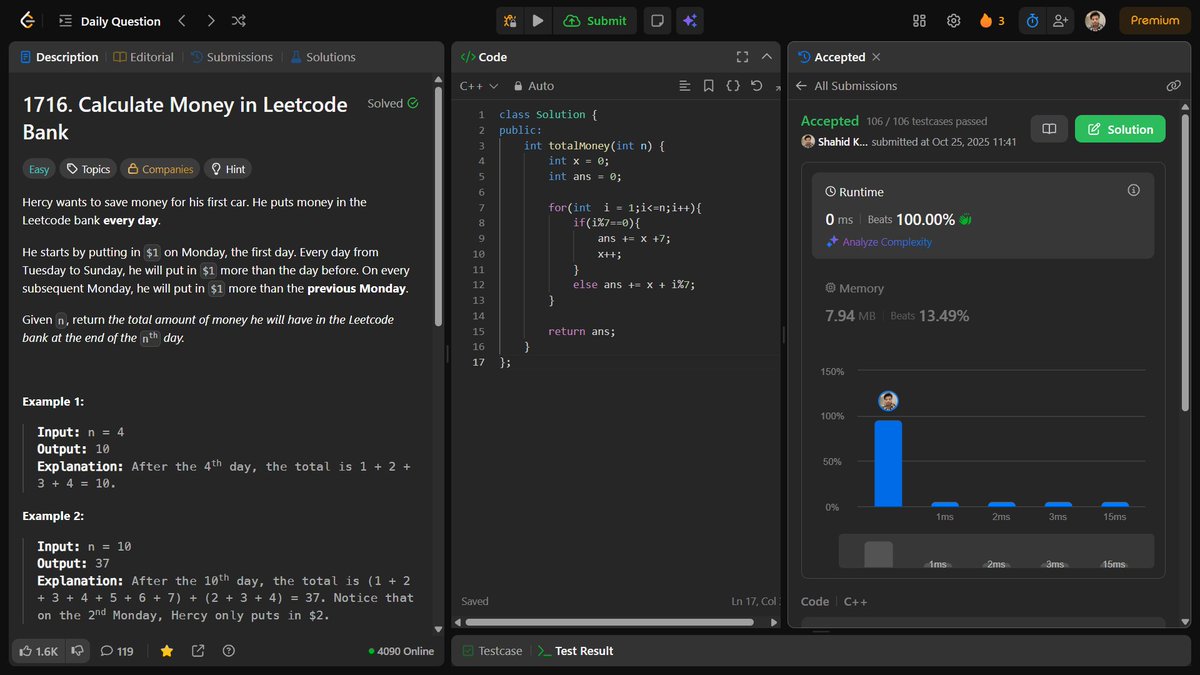Click Analyze Complexity link
The height and width of the screenshot is (675, 1200).
click(x=879, y=242)
